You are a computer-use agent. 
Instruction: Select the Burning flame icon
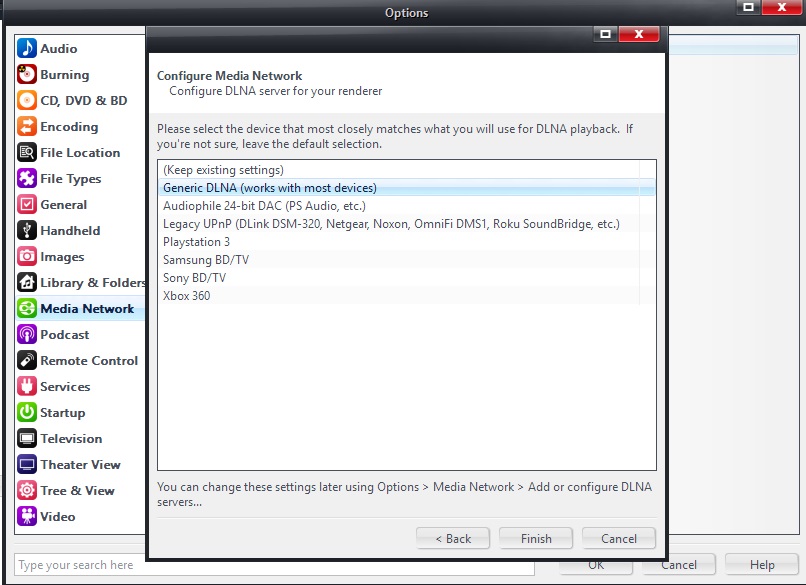[27, 75]
